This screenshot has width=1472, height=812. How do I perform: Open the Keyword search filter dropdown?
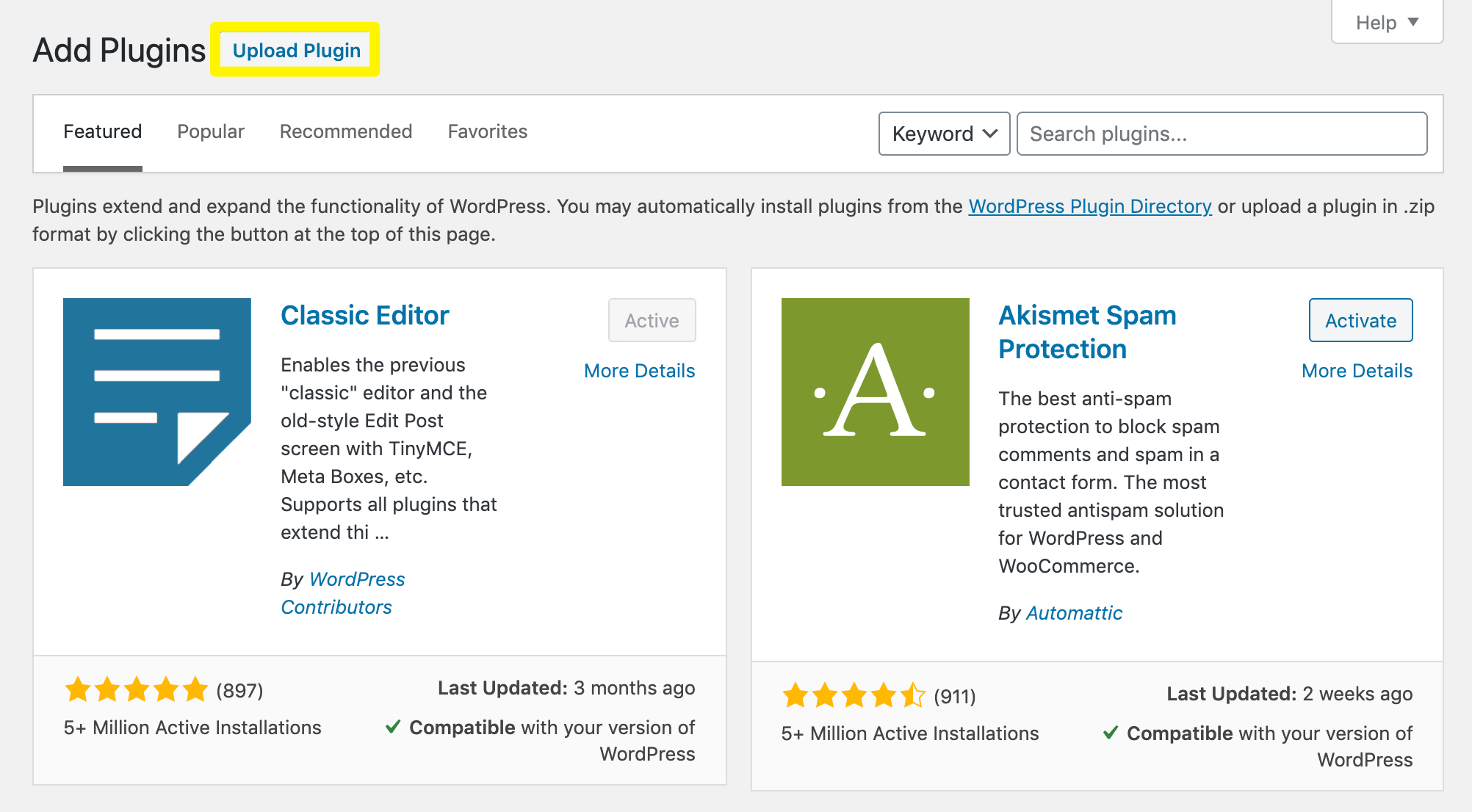click(943, 133)
